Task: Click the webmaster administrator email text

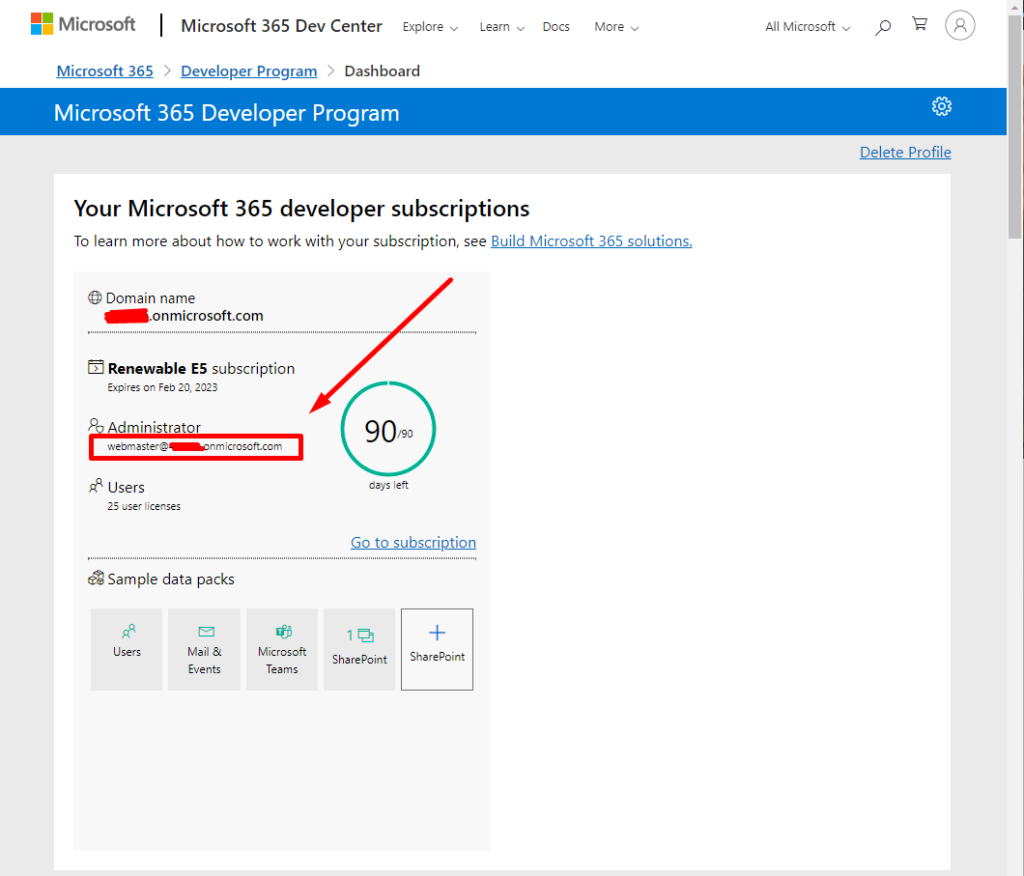Action: pos(195,447)
